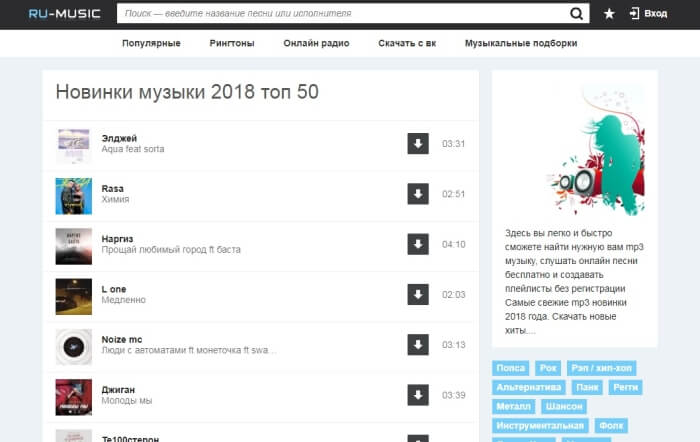Download Джиган Молоды мы track

[x=418, y=395]
